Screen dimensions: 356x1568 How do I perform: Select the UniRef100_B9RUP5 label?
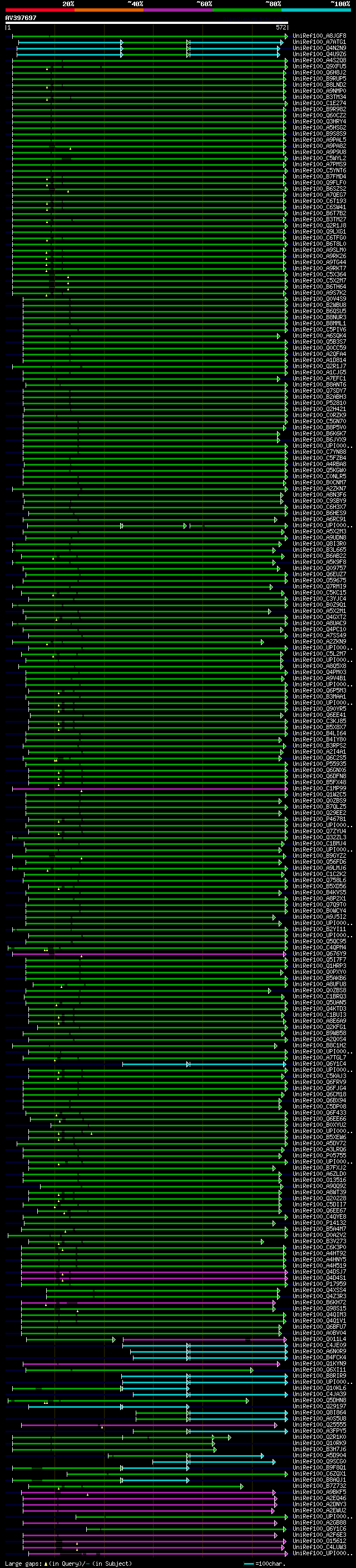click(x=319, y=78)
